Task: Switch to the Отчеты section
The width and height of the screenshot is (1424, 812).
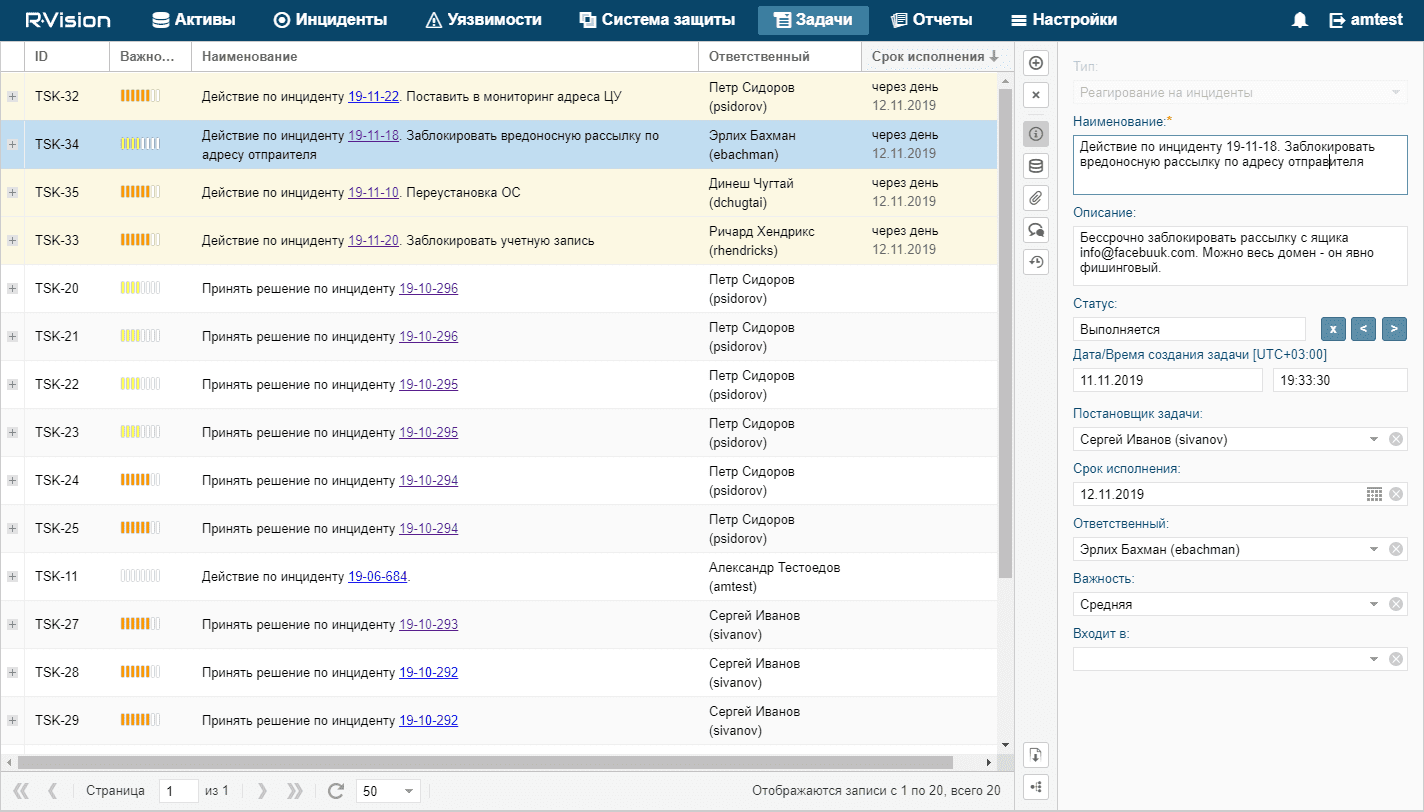Action: (931, 20)
